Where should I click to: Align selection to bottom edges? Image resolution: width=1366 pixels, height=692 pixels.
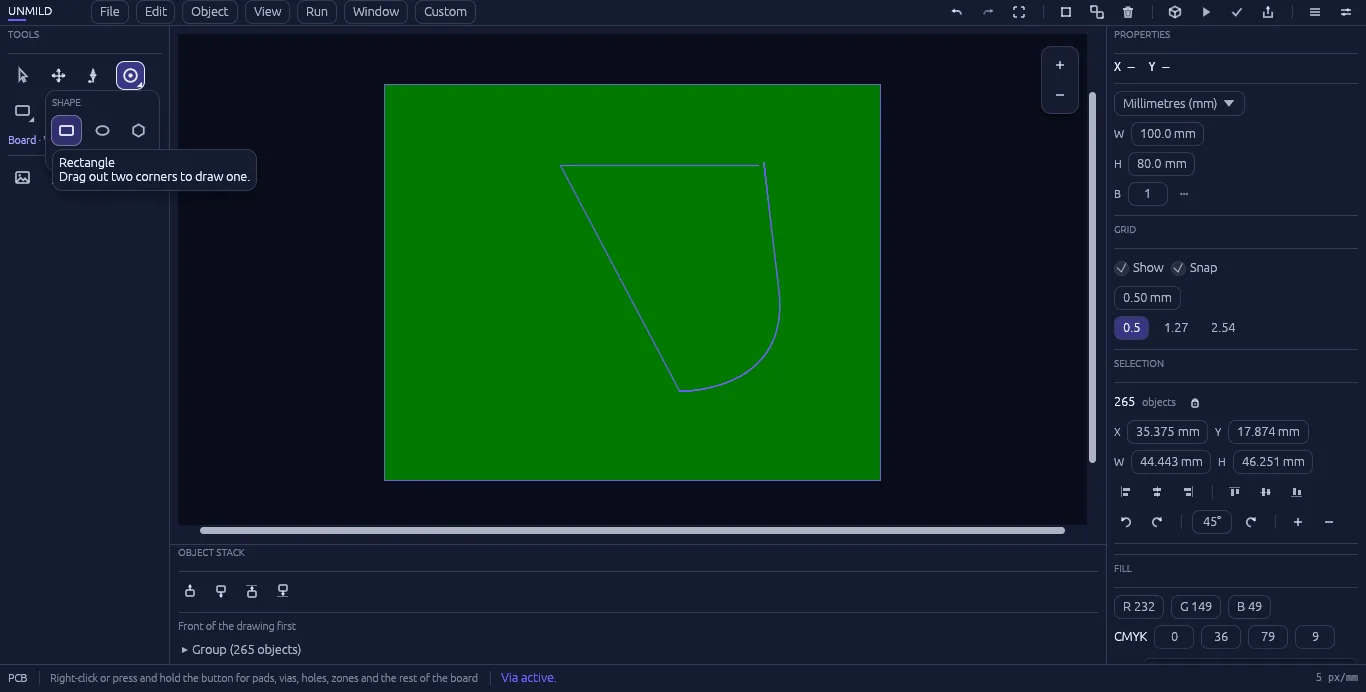tap(1297, 492)
